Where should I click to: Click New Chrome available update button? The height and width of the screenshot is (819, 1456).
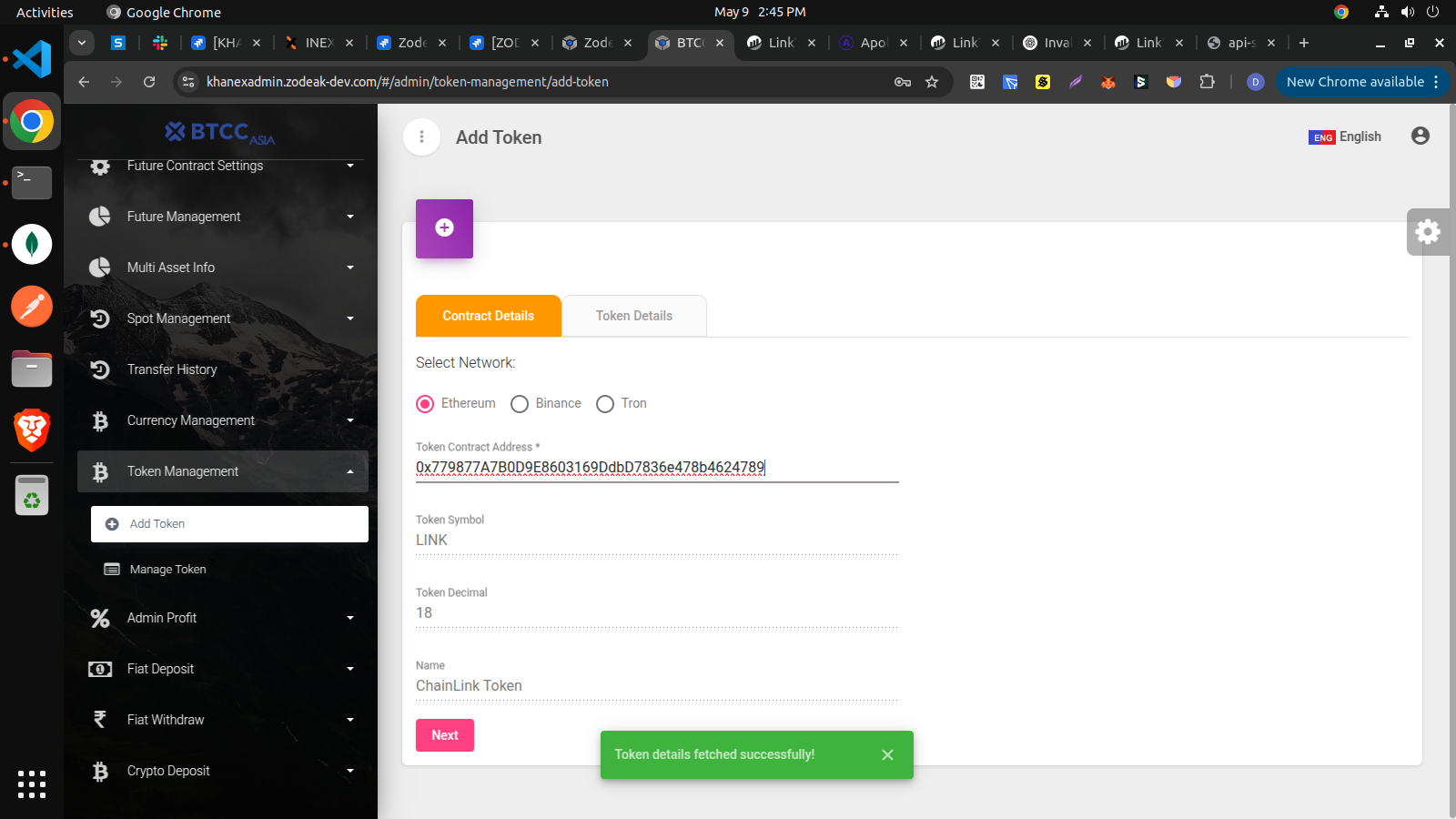click(1362, 82)
